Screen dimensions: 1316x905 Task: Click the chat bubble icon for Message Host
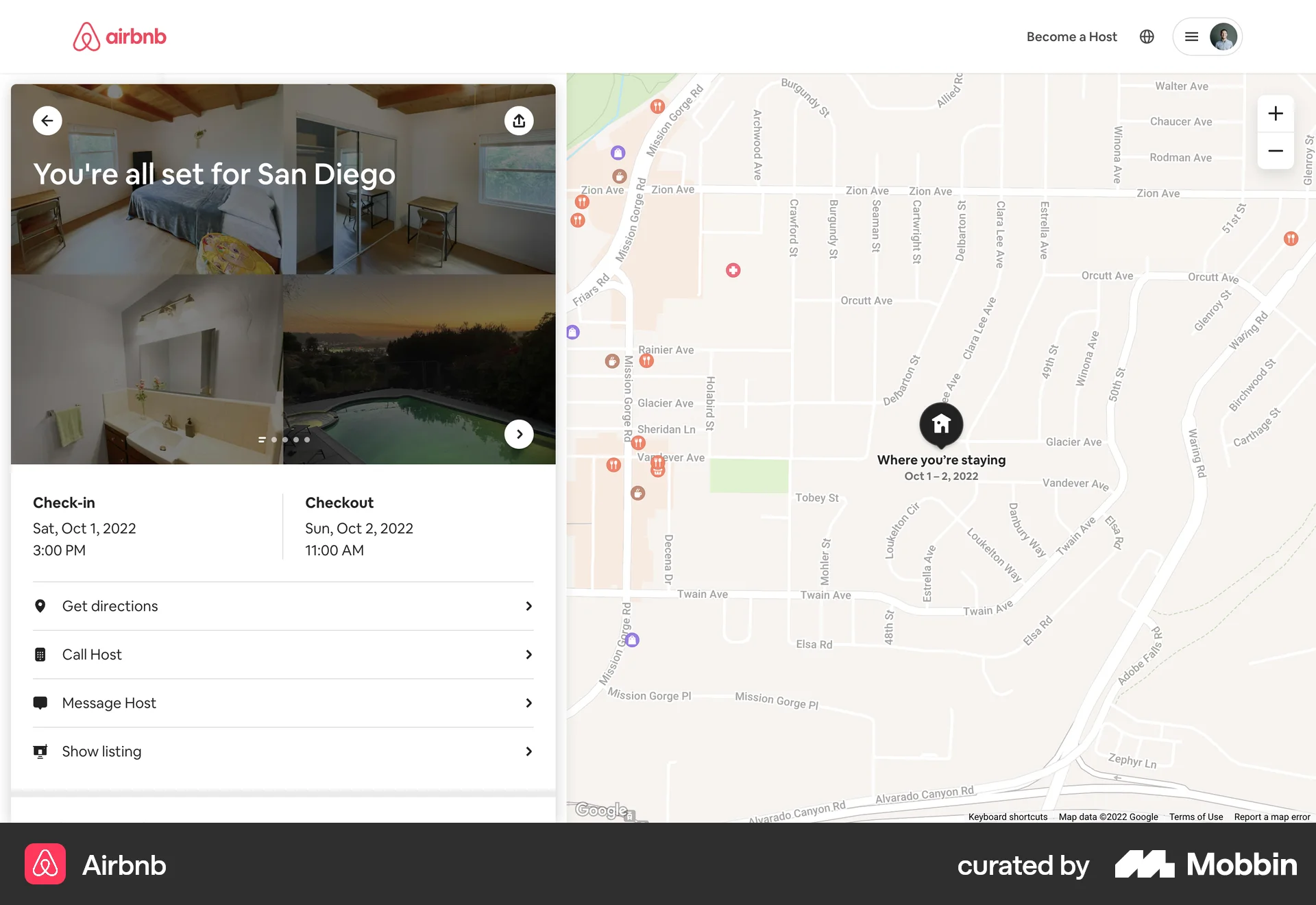pyautogui.click(x=40, y=703)
